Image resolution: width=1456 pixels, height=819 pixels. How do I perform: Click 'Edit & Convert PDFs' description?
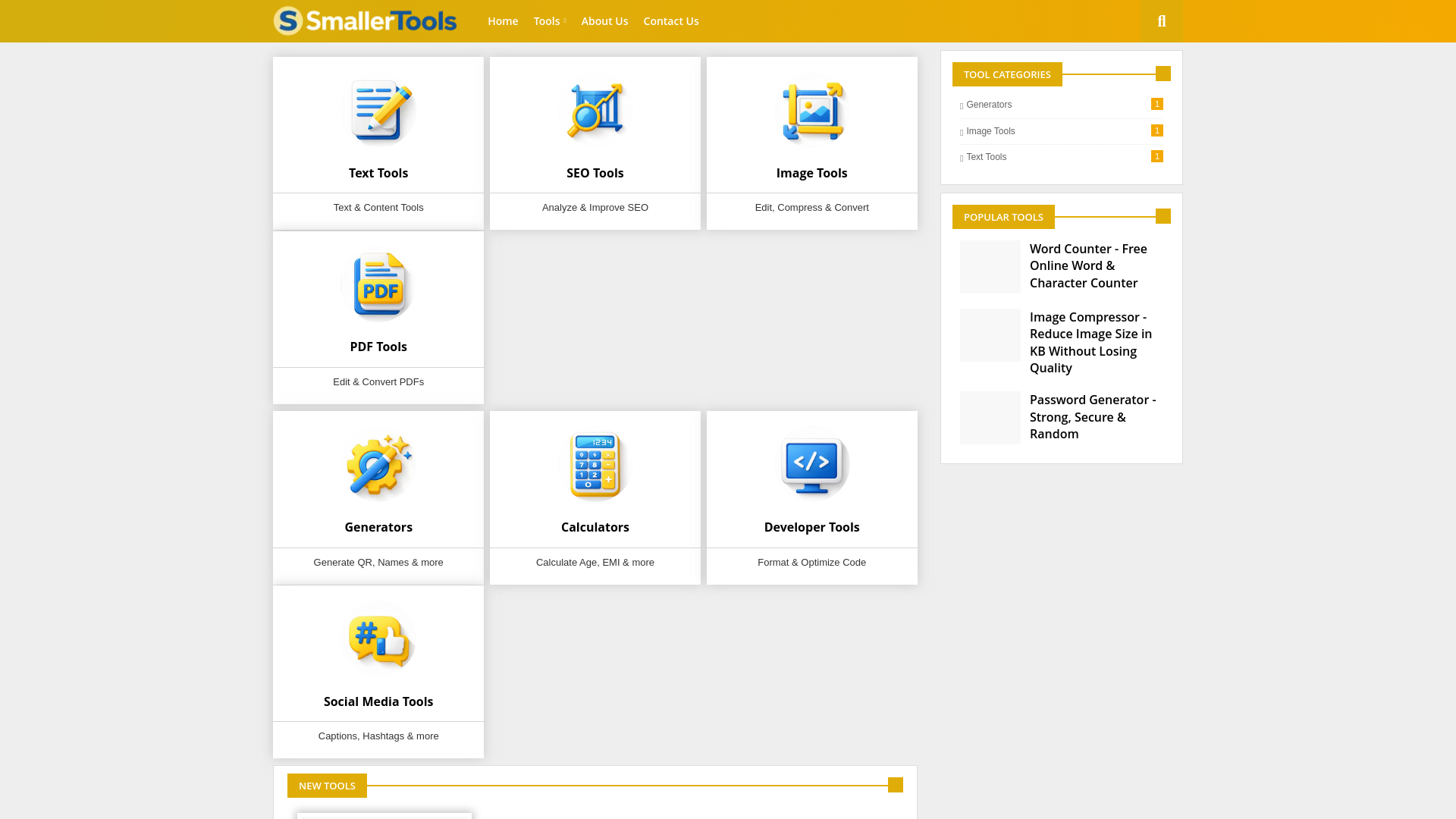(x=378, y=382)
